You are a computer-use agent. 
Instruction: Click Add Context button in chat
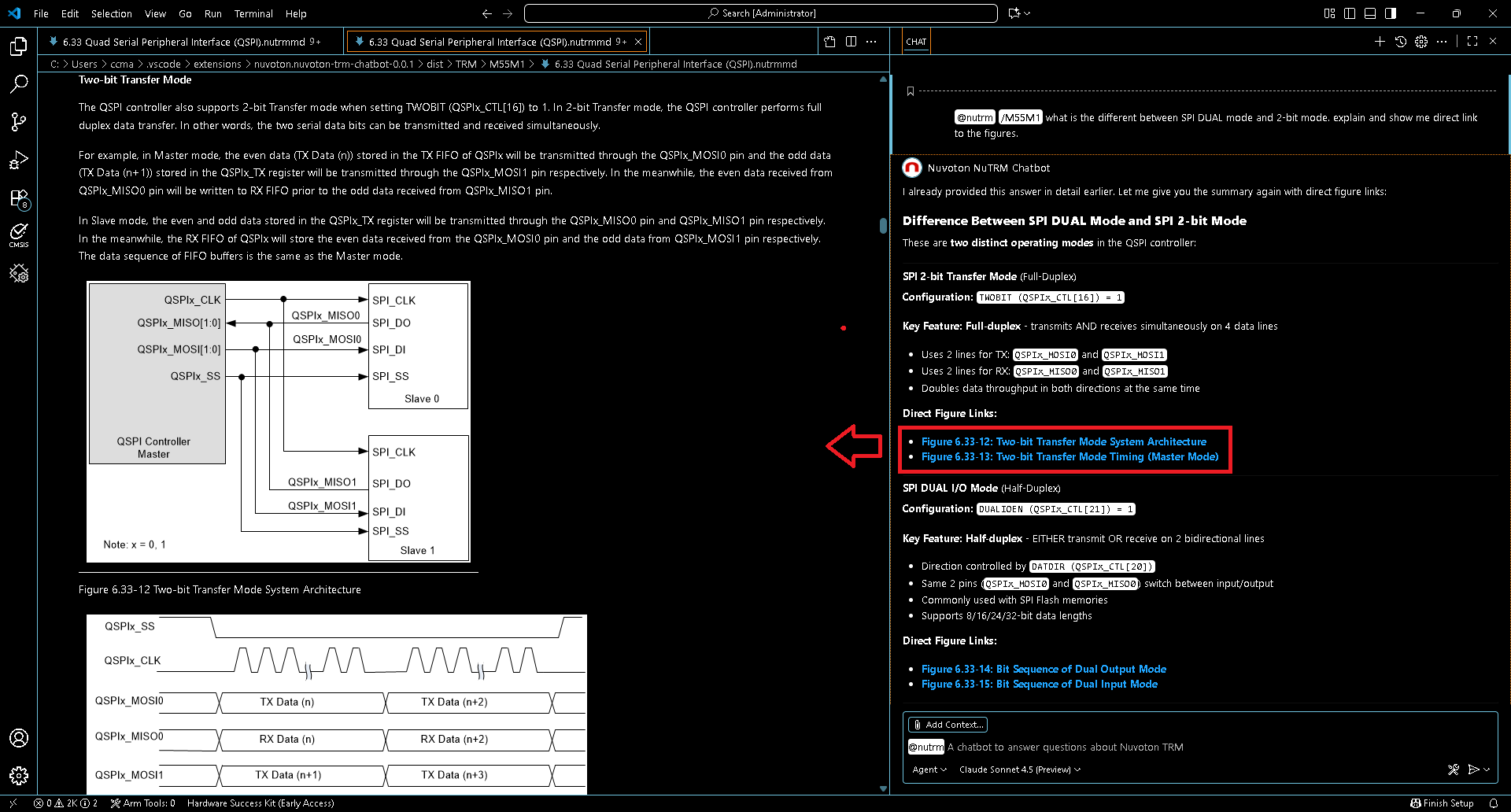(948, 725)
